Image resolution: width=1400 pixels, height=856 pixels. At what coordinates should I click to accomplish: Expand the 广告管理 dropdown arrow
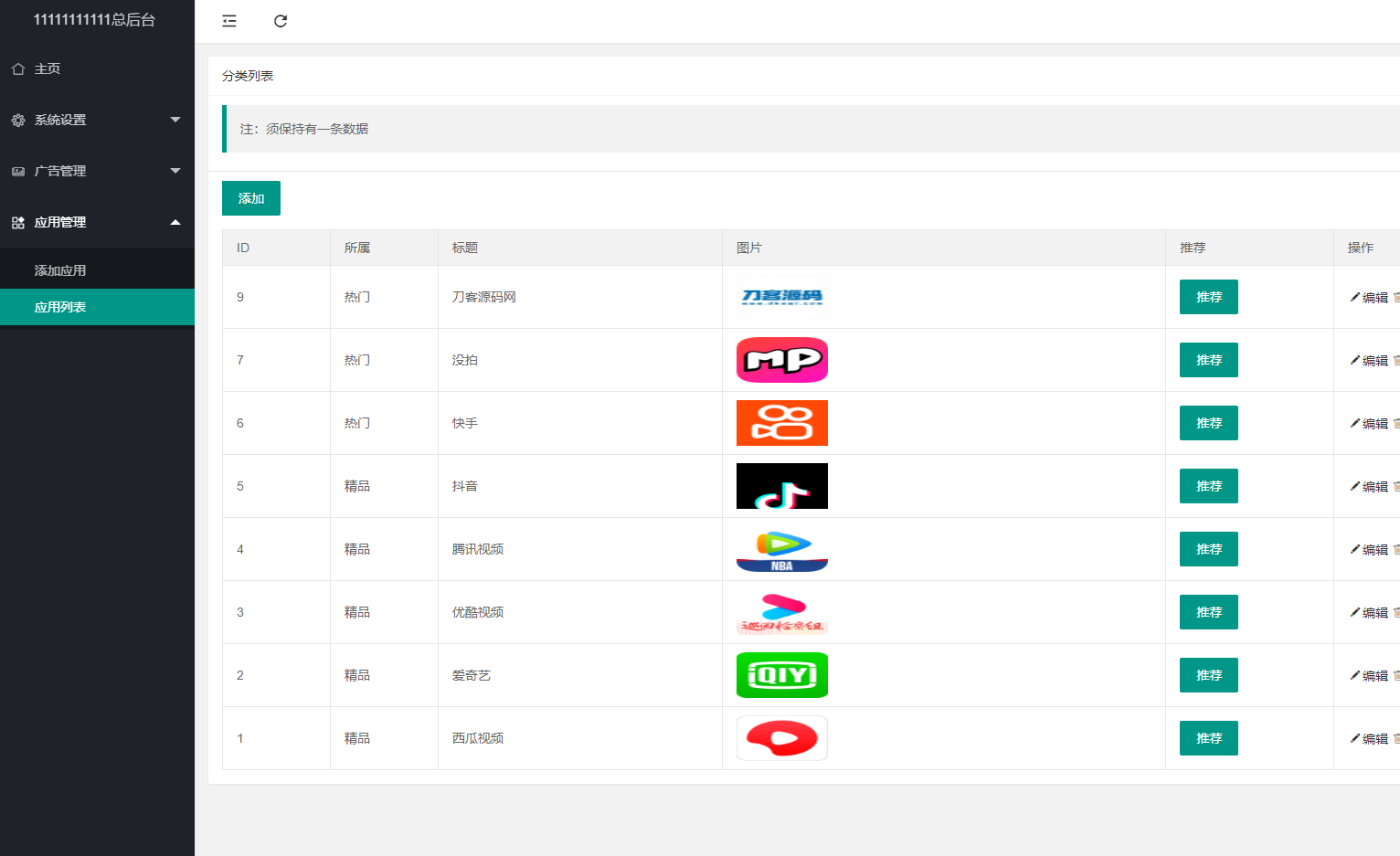(175, 171)
